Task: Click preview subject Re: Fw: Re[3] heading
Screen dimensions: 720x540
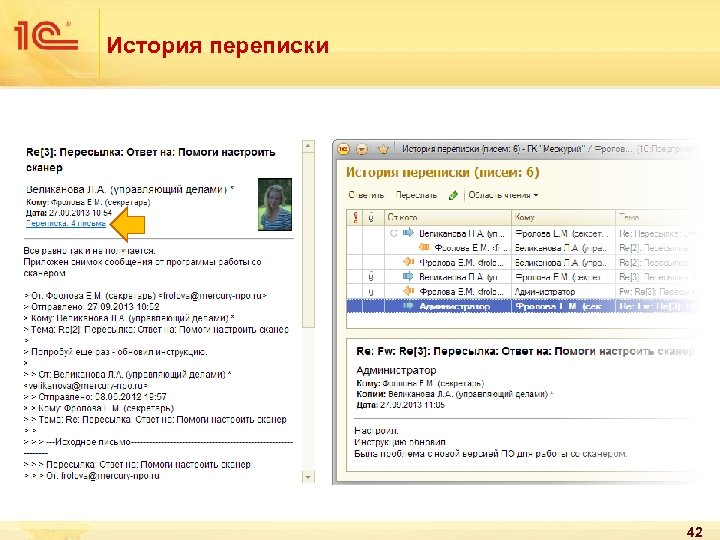Action: [x=524, y=351]
